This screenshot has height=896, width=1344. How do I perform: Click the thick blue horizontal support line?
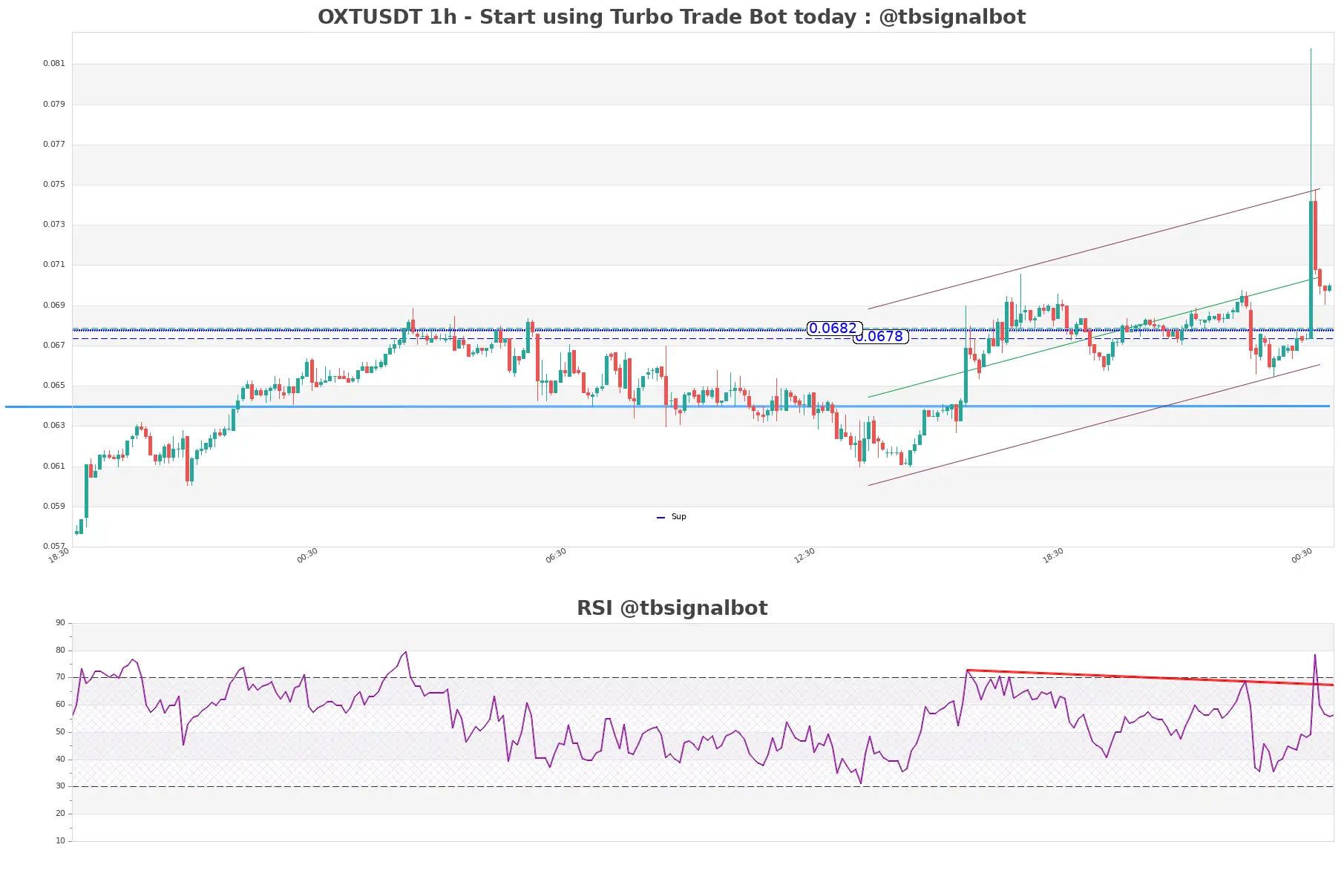coord(668,406)
